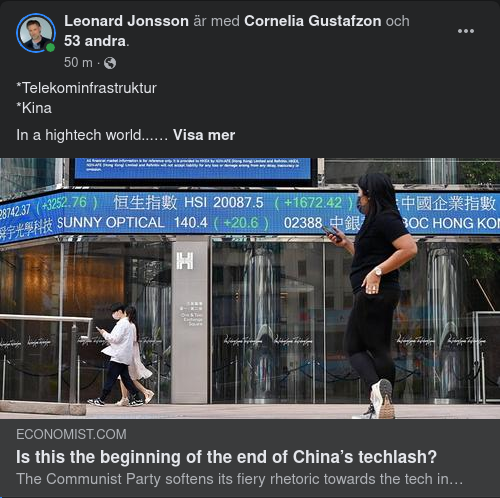Open Leonard Jonsson's profile name link

pyautogui.click(x=126, y=21)
